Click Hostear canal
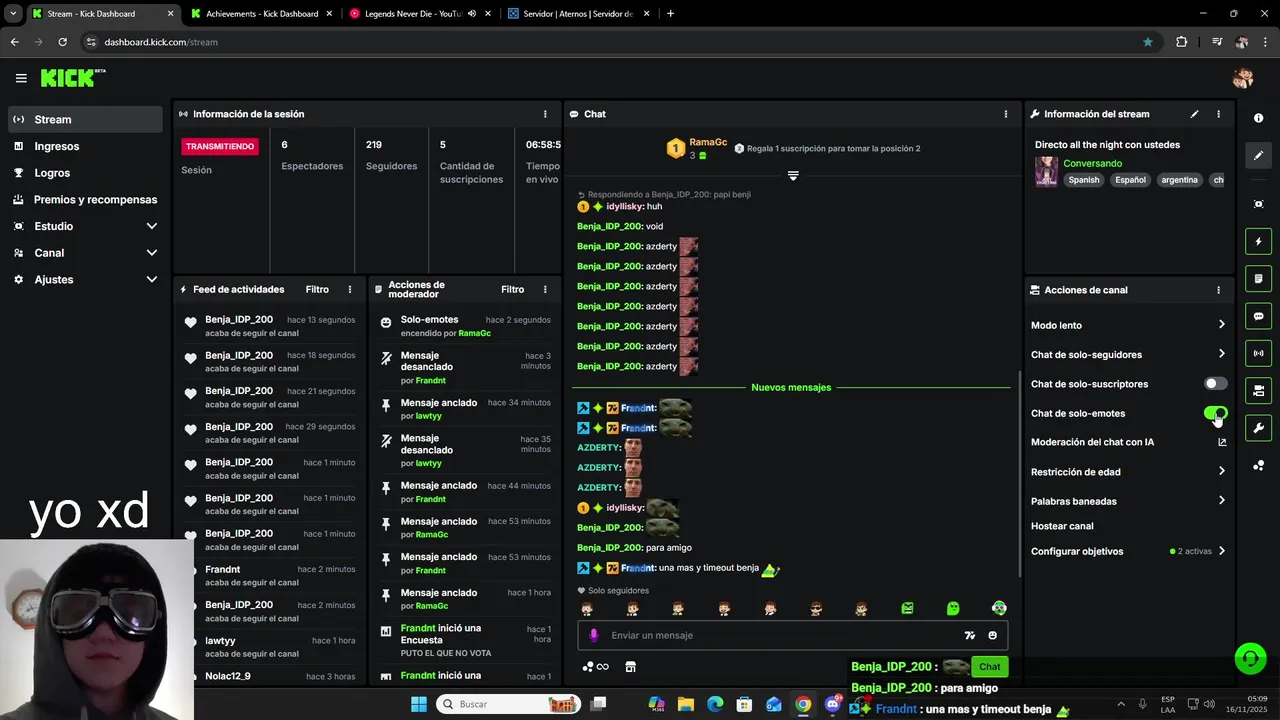The height and width of the screenshot is (720, 1280). [x=1062, y=526]
